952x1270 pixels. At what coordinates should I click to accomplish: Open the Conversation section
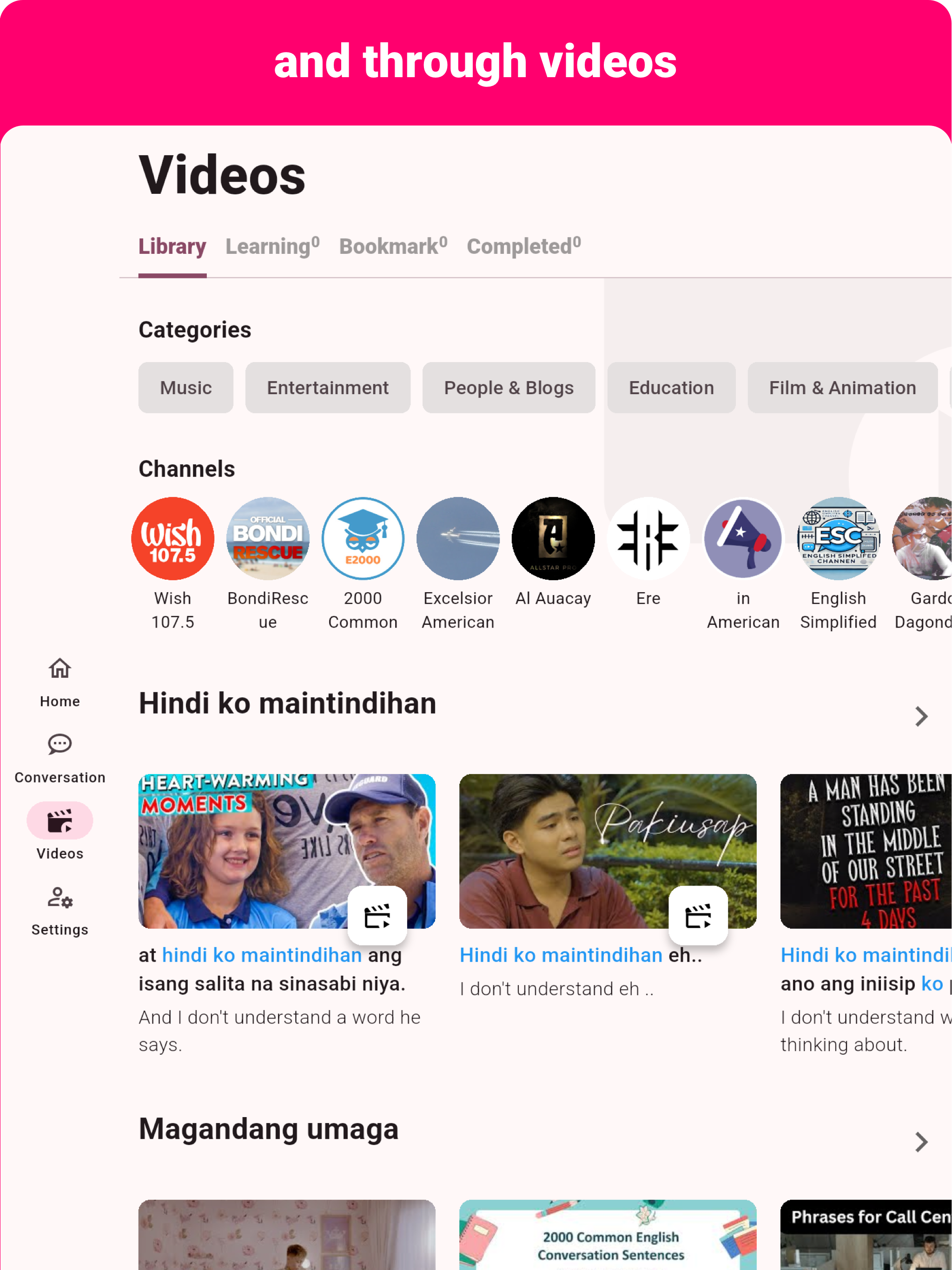pos(59,758)
